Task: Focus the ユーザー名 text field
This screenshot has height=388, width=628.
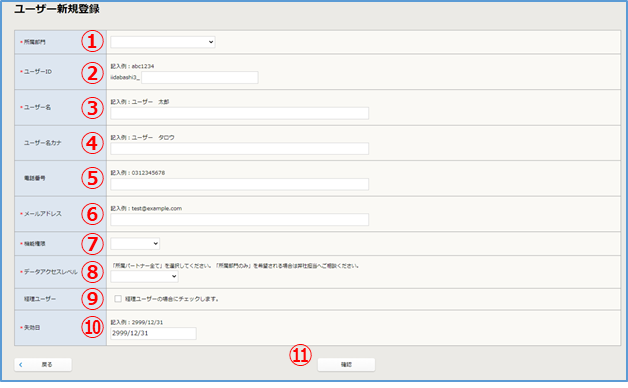Action: [240, 113]
